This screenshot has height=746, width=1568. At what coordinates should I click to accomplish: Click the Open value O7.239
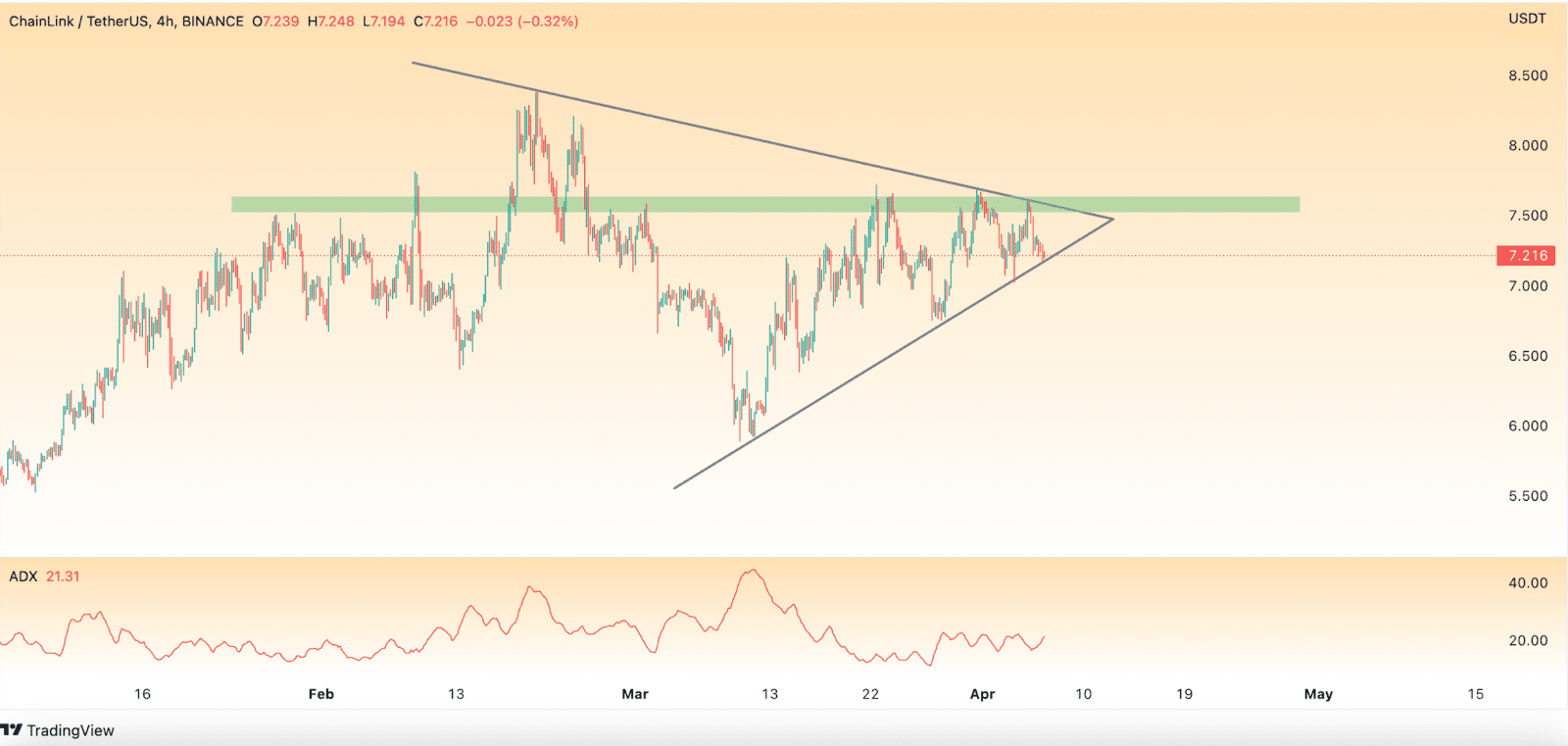point(275,22)
